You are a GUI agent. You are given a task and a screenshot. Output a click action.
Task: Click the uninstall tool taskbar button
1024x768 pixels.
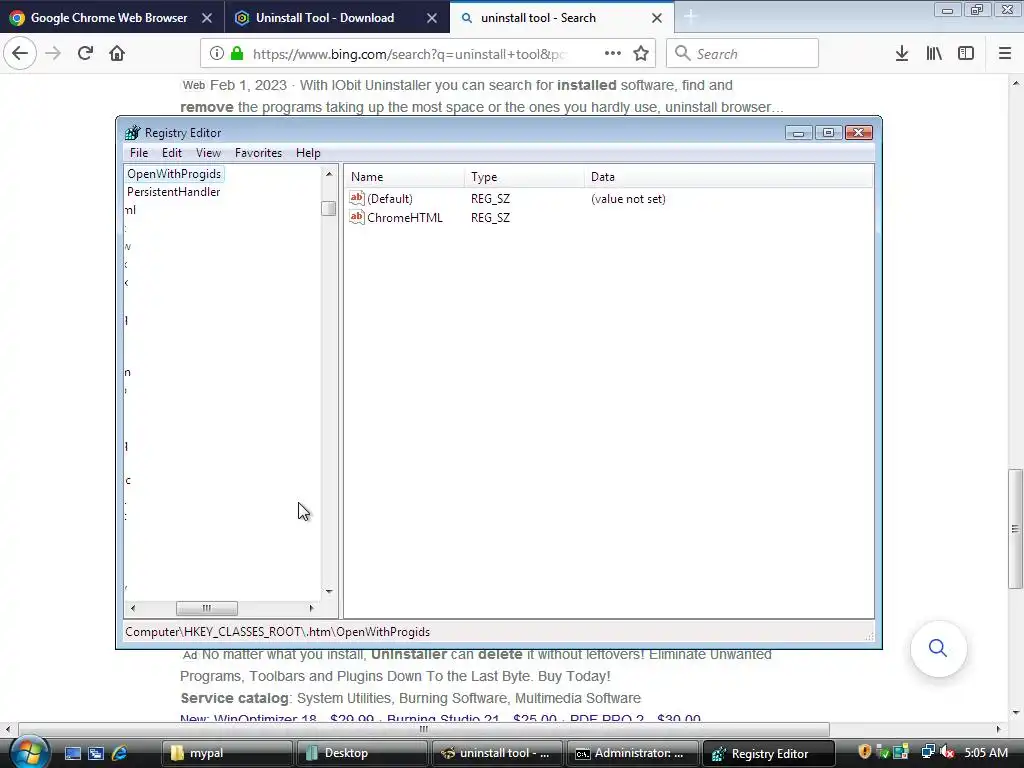pyautogui.click(x=496, y=753)
